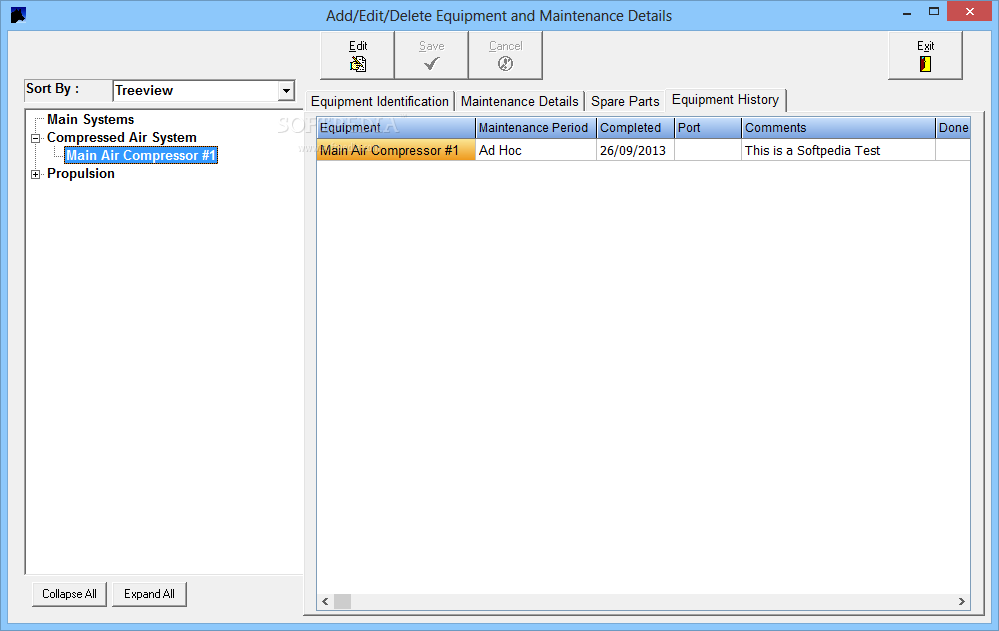
Task: Maximize the window
Action: (x=934, y=11)
